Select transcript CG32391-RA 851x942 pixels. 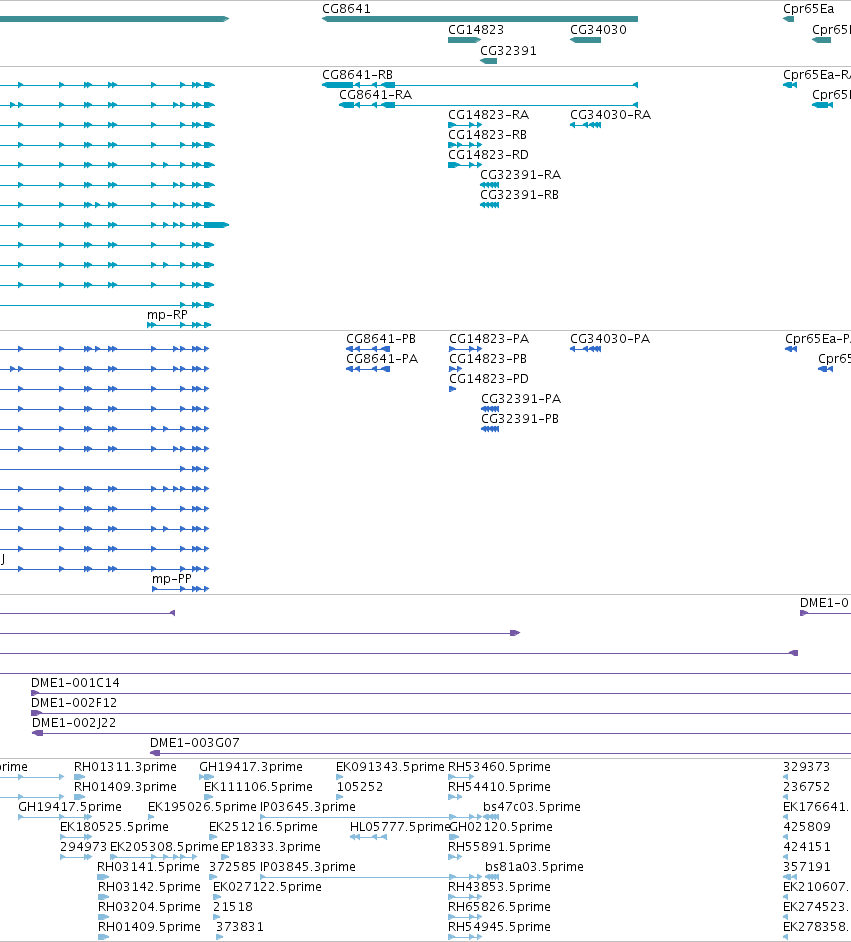point(521,175)
